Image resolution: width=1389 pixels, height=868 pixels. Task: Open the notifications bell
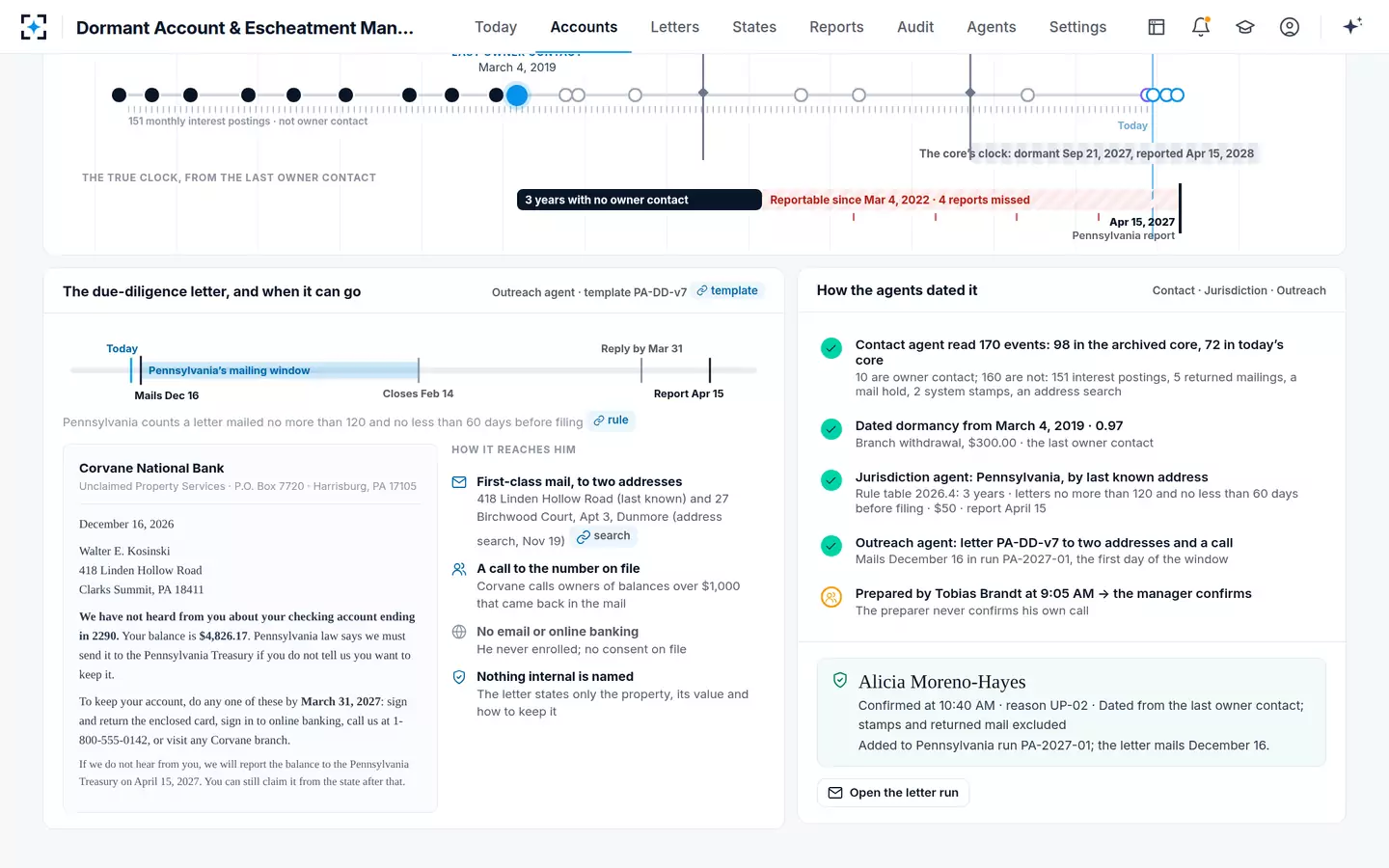click(1201, 27)
